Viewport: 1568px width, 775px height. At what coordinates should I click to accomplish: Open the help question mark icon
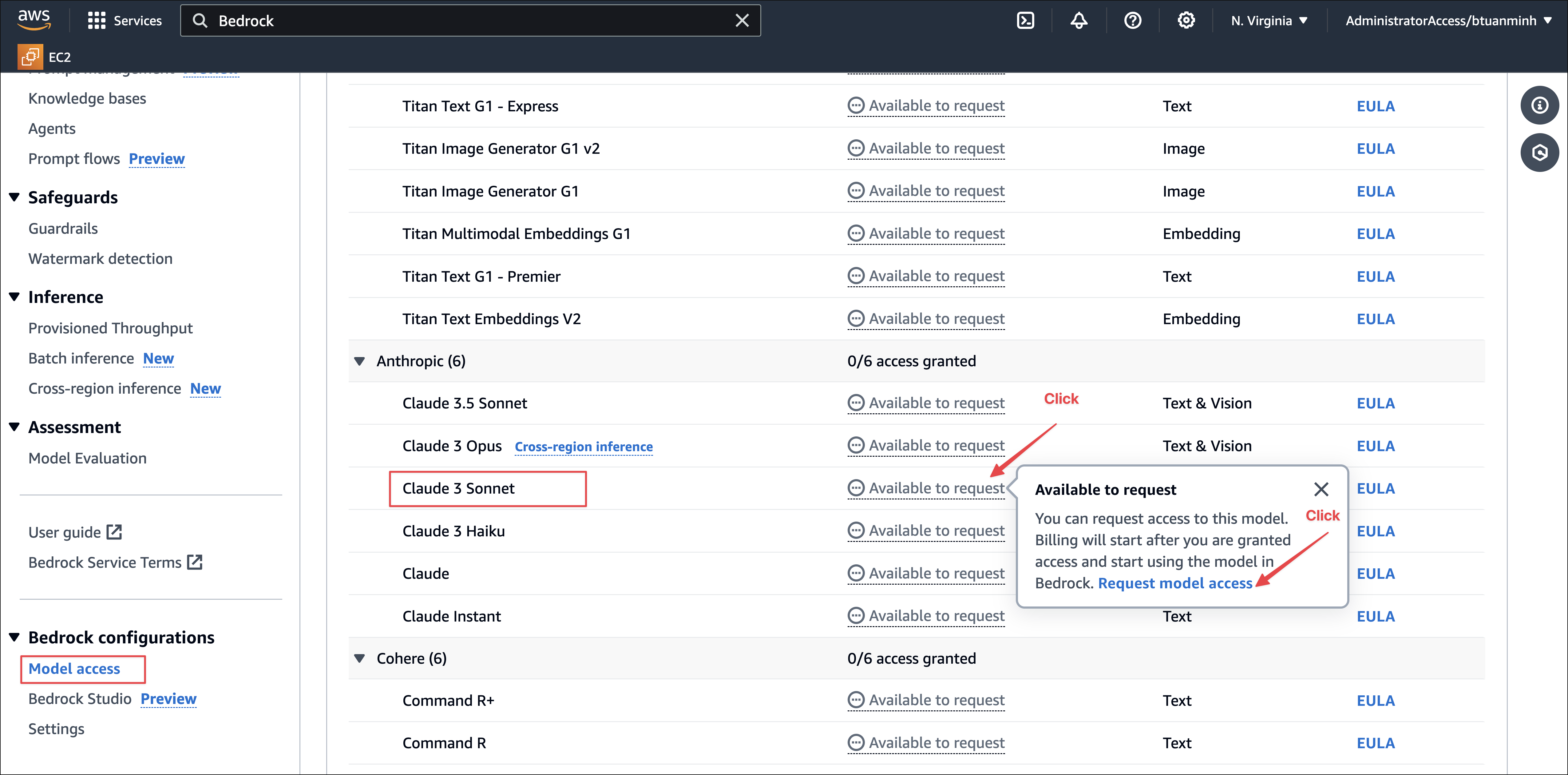[1132, 21]
